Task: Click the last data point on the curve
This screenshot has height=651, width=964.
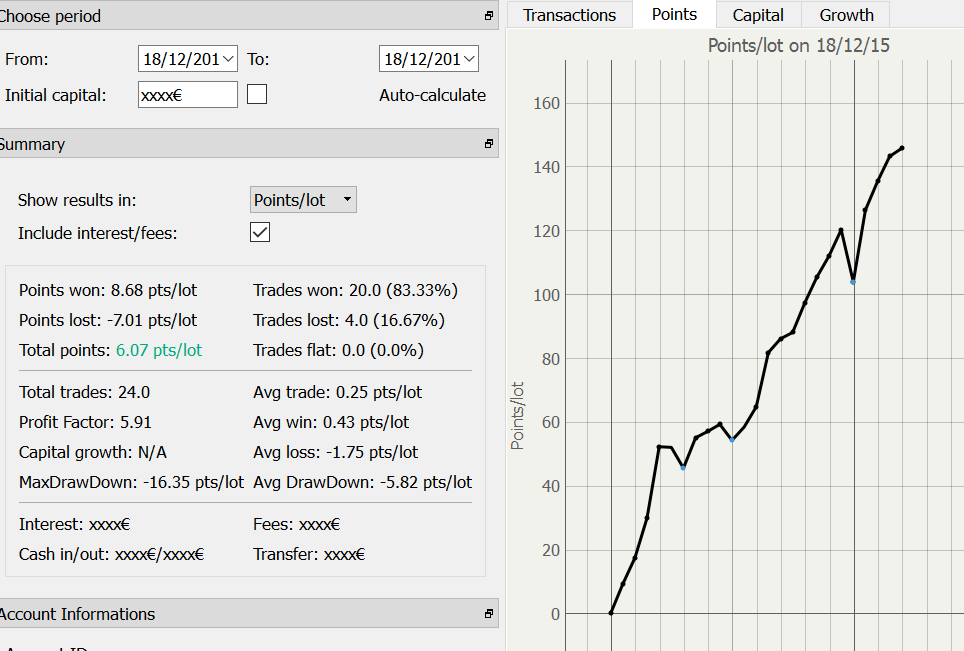Action: [902, 148]
